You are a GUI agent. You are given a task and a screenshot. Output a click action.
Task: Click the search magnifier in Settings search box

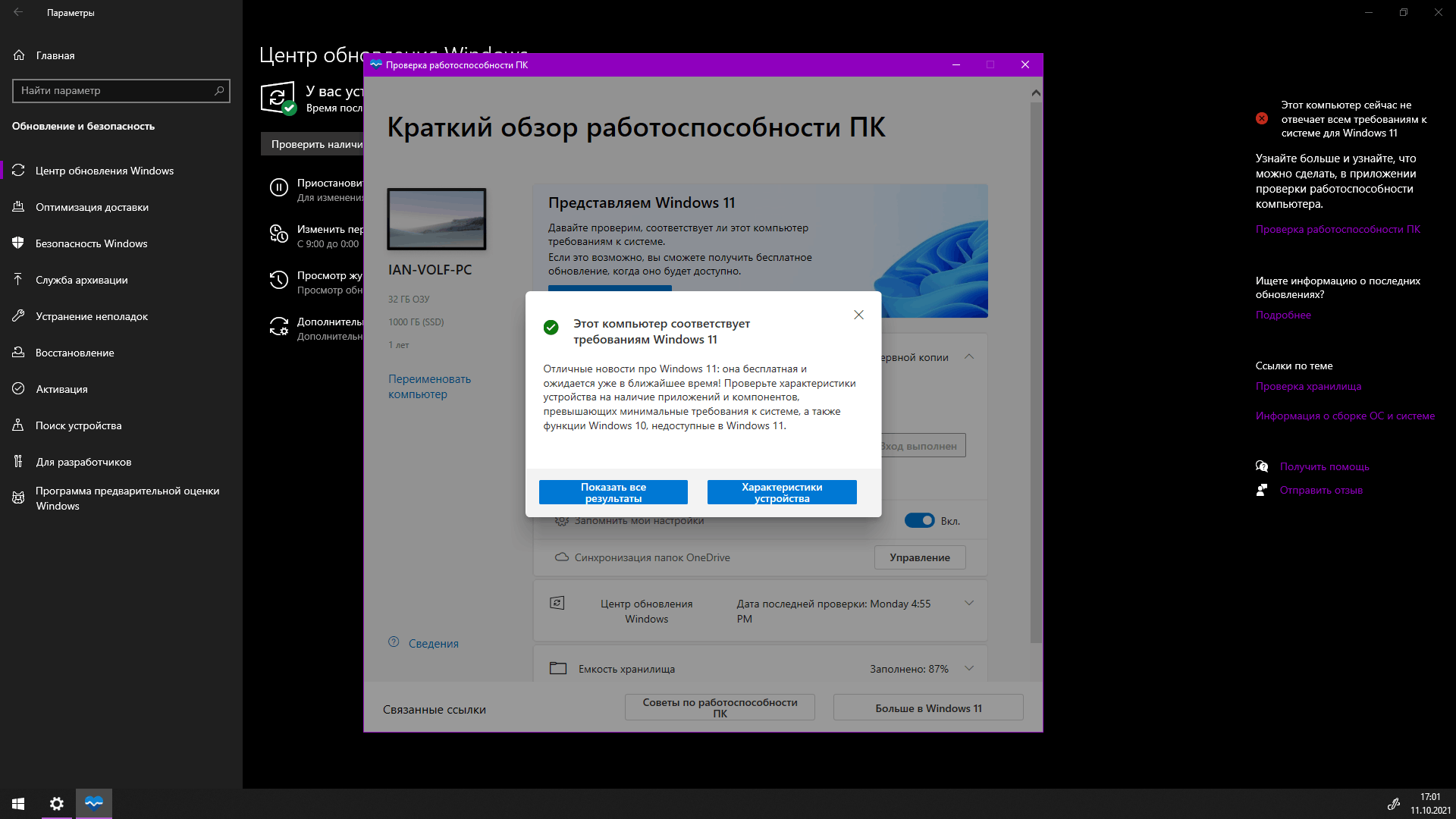tap(219, 91)
